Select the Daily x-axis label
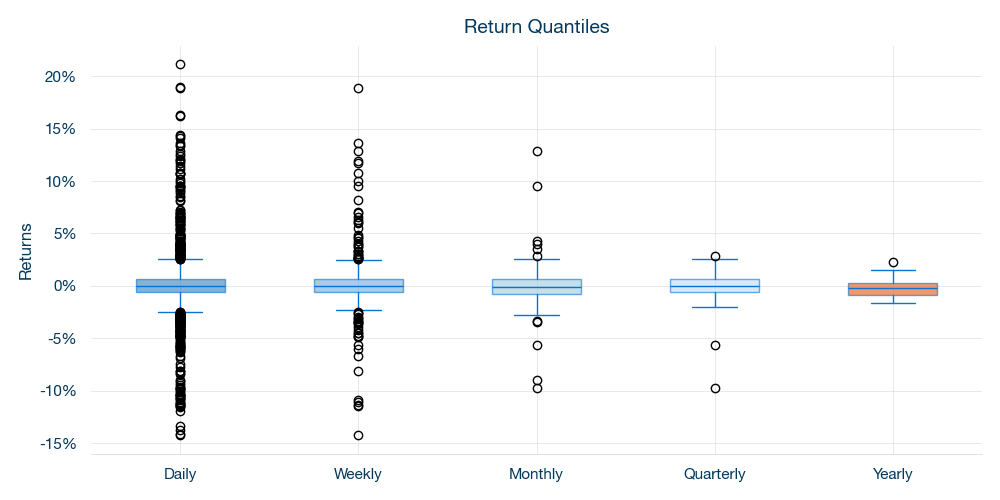 pyautogui.click(x=180, y=474)
